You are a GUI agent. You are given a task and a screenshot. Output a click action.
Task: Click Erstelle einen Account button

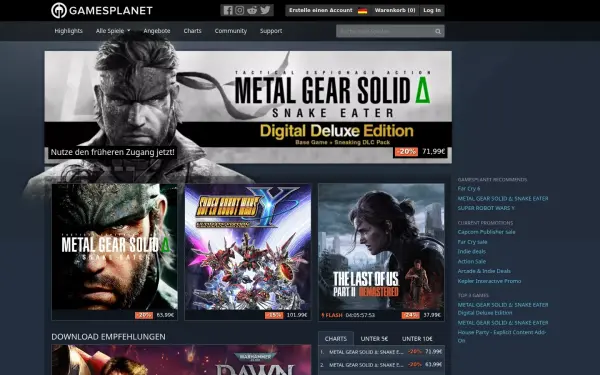pyautogui.click(x=321, y=10)
